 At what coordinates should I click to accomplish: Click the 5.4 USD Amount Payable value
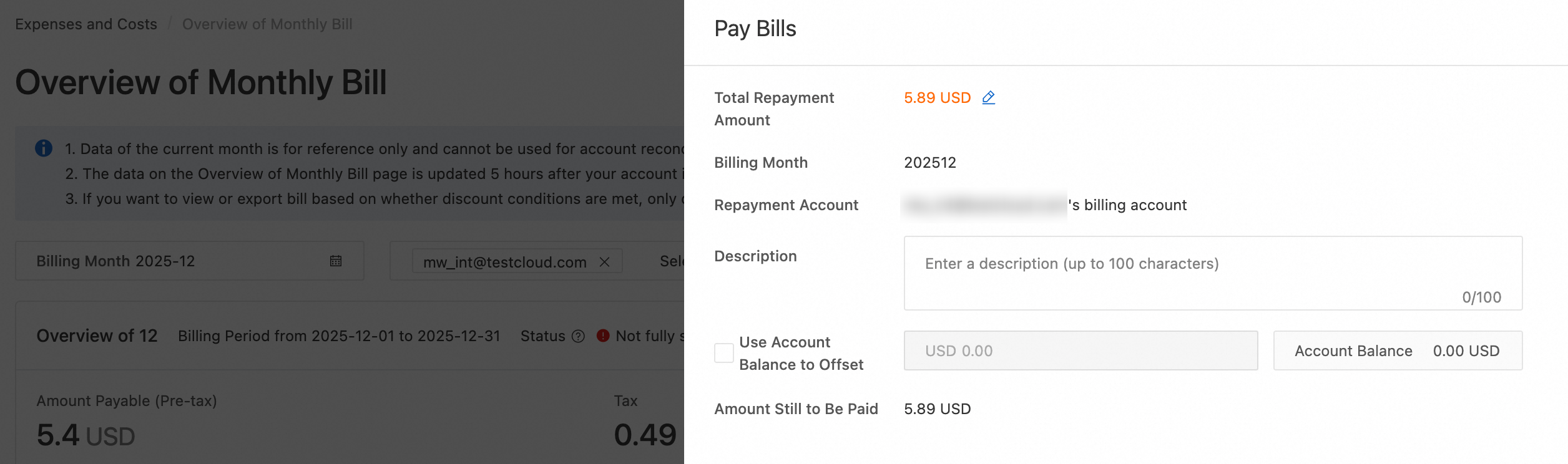pyautogui.click(x=86, y=435)
